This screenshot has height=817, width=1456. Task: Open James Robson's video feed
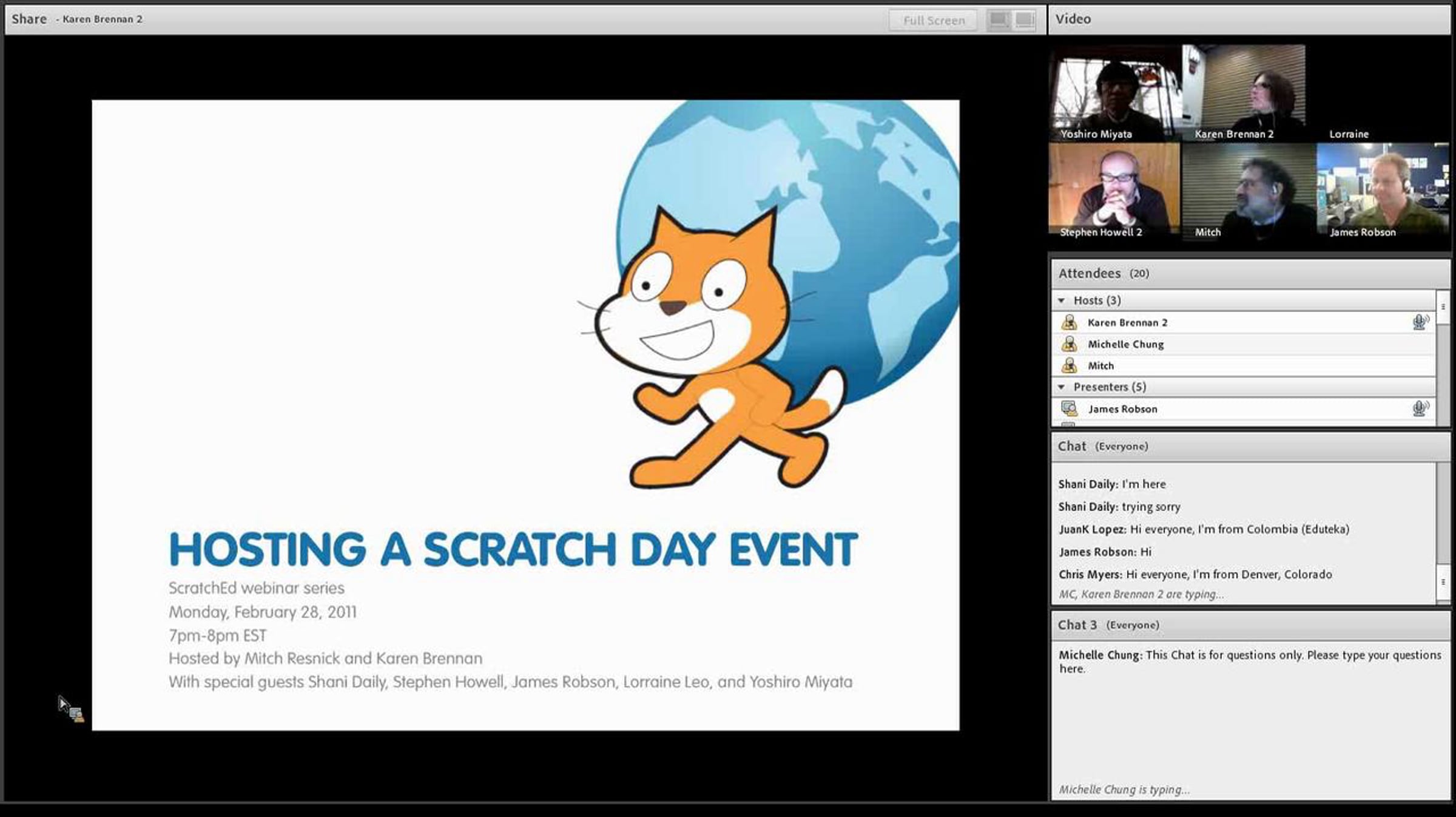[x=1383, y=192]
